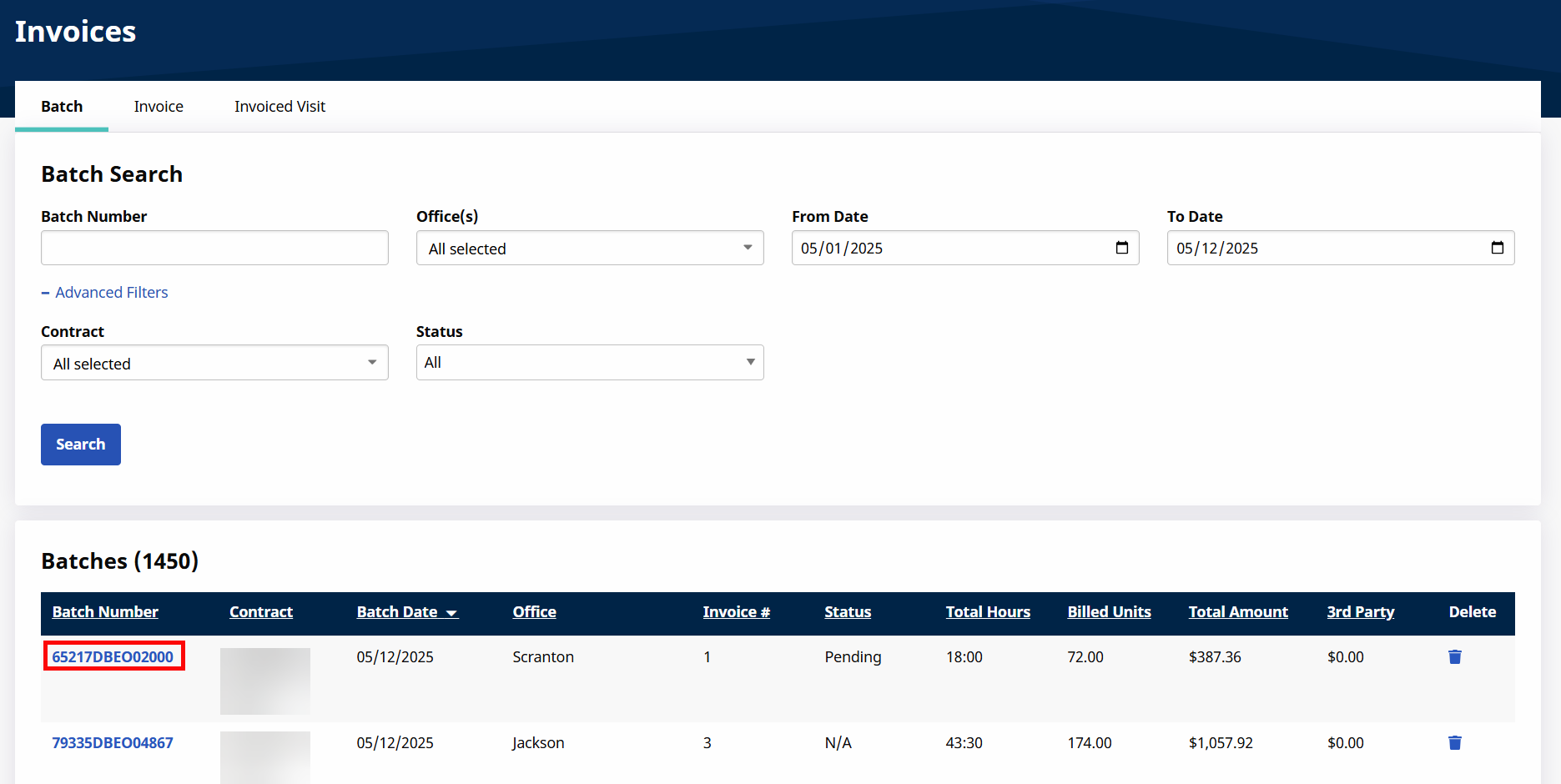Select the Batch tab
This screenshot has height=784, width=1561.
(x=61, y=106)
